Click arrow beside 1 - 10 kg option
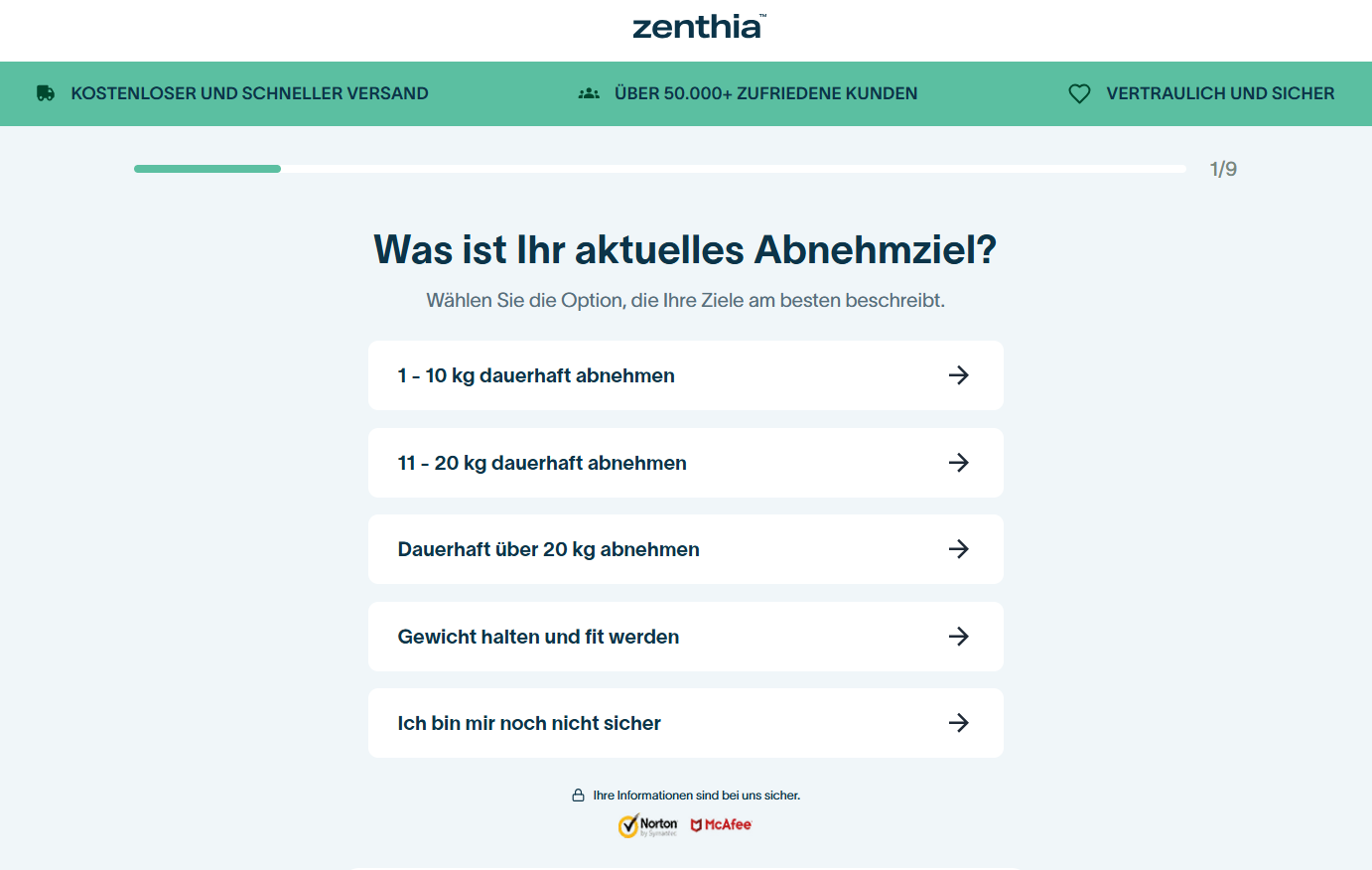 [958, 375]
